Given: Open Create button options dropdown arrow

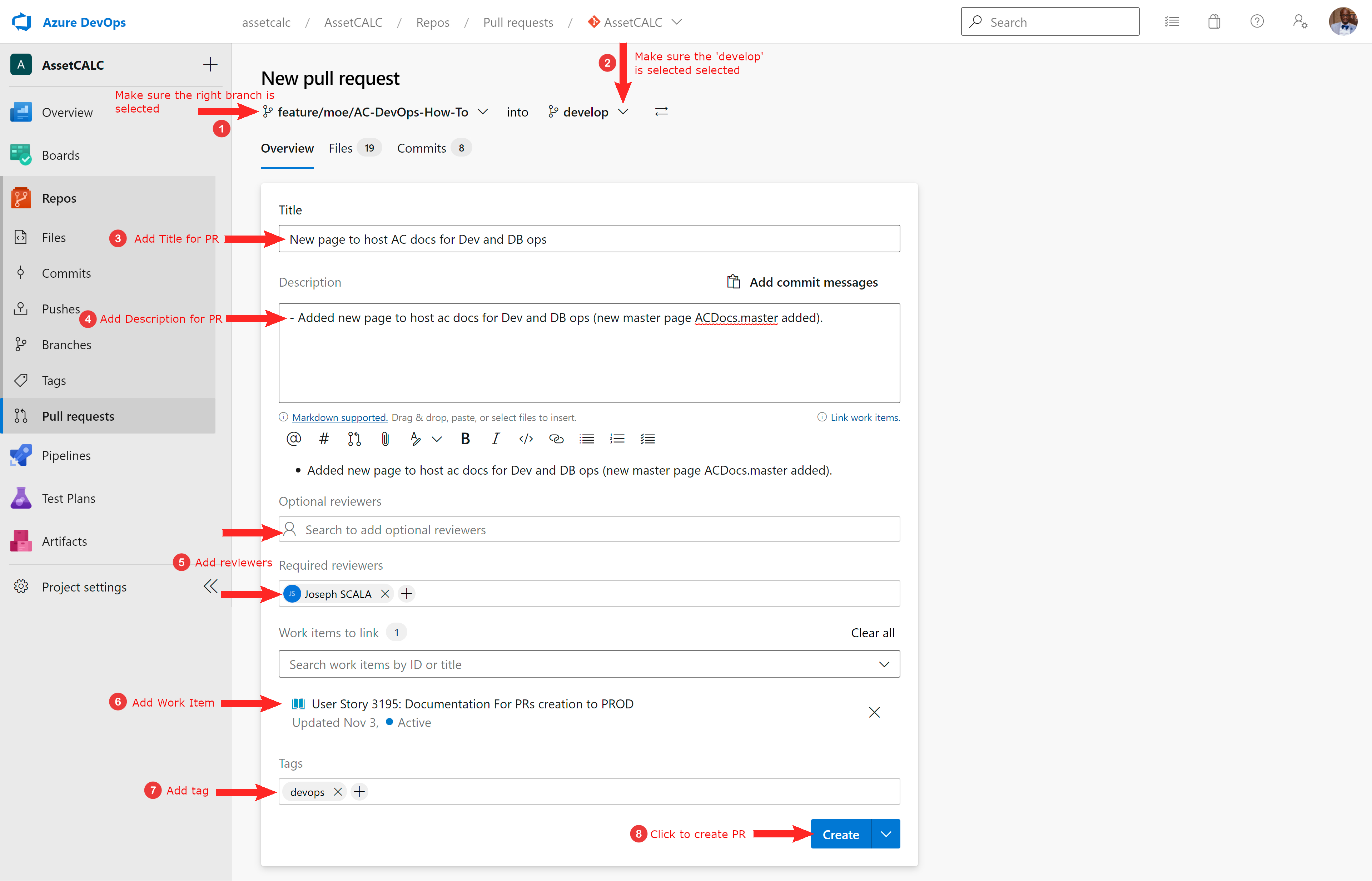Looking at the screenshot, I should pos(886,834).
